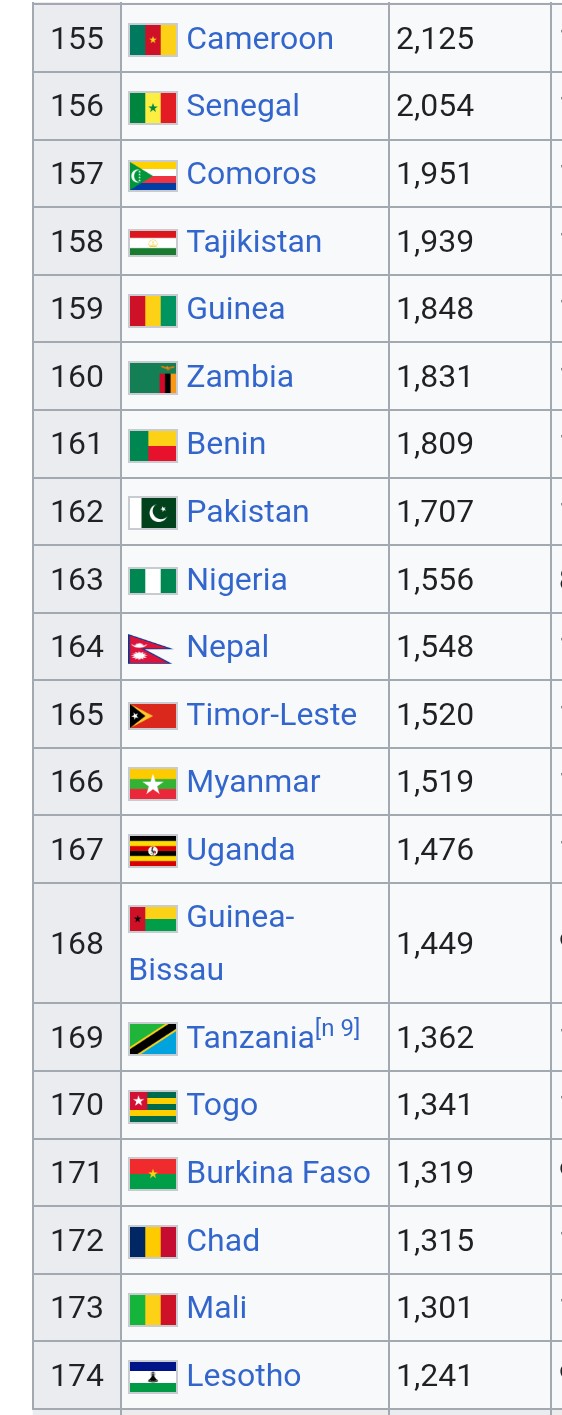Click the Nepal flag icon
This screenshot has width=562, height=1415.
151,648
